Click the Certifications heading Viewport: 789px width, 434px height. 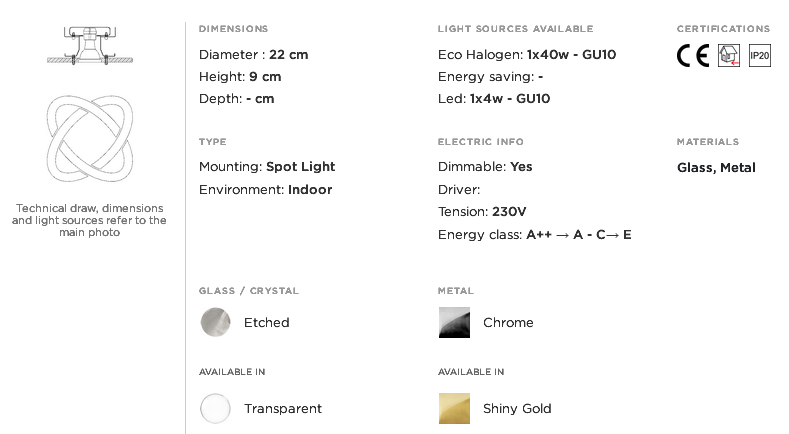pyautogui.click(x=724, y=29)
